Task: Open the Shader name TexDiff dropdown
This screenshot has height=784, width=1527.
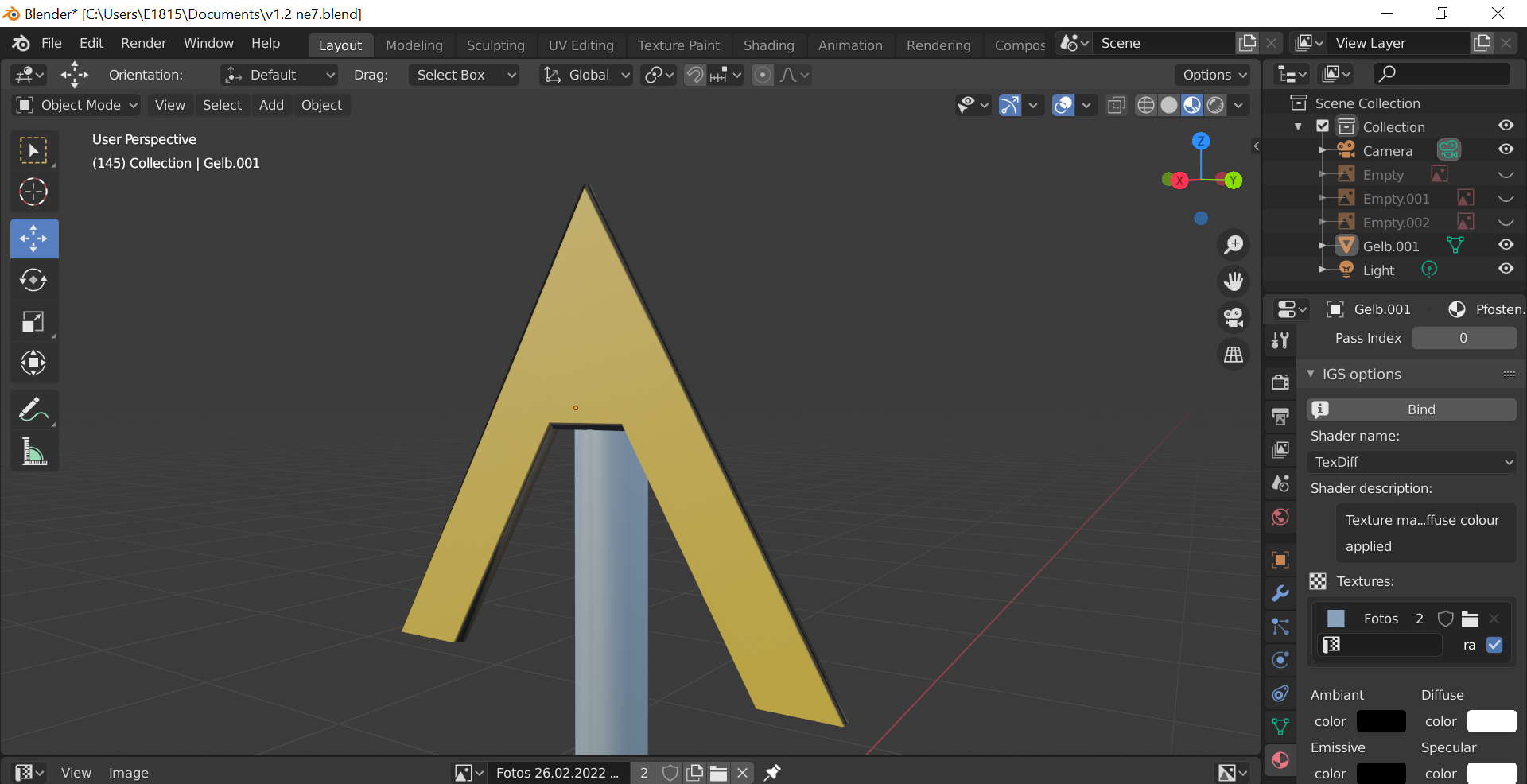Action: pyautogui.click(x=1412, y=462)
